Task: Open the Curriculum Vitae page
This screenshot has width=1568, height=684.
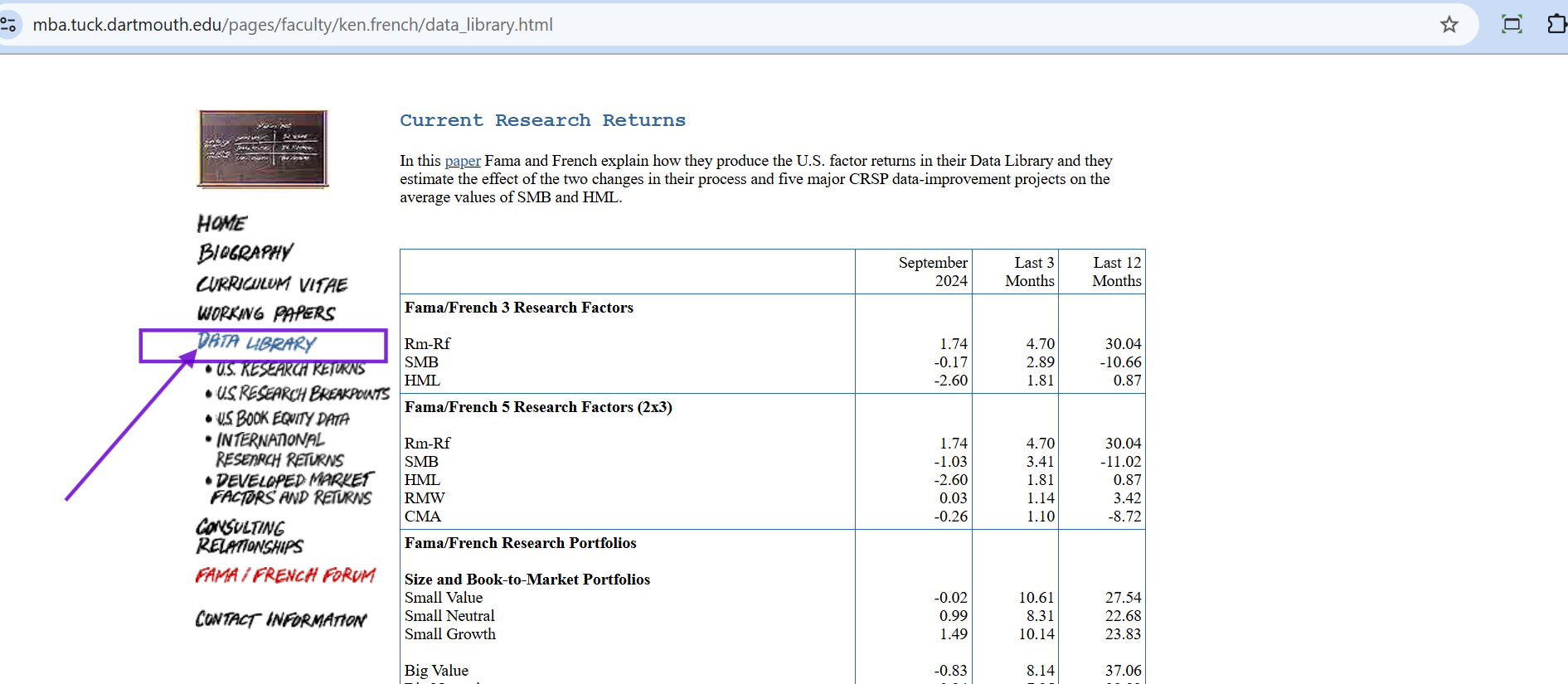Action: tap(271, 284)
